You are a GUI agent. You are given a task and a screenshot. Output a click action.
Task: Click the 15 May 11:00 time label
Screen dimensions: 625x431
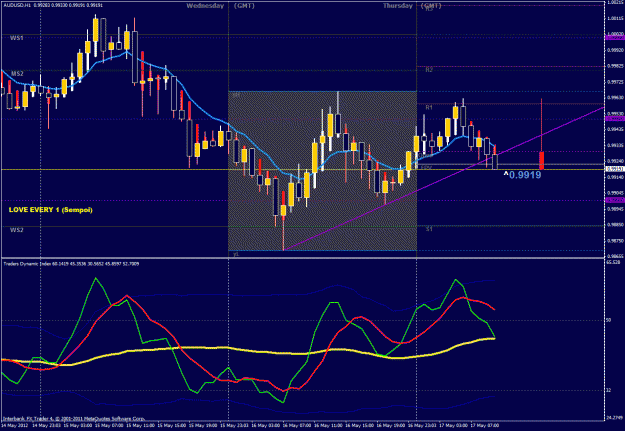coord(139,425)
